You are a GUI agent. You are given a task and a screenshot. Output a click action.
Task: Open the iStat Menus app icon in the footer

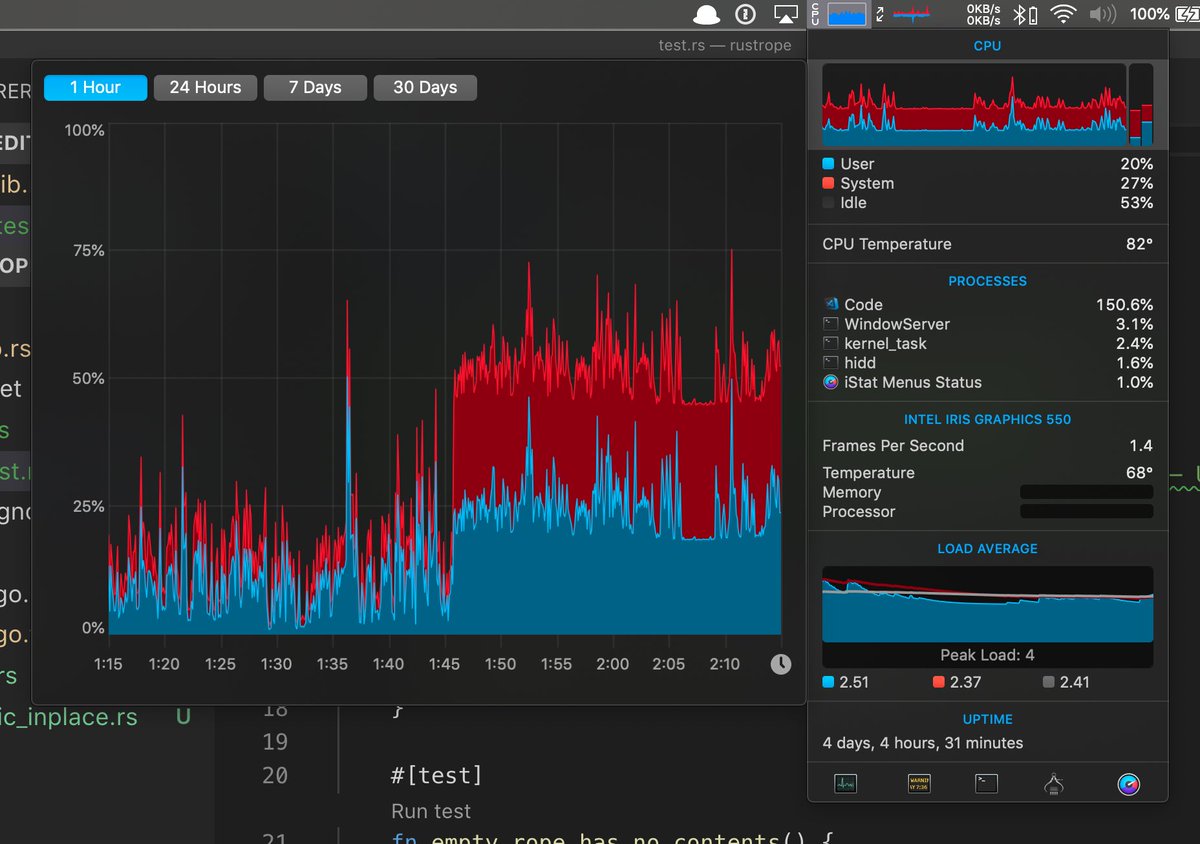(1129, 784)
